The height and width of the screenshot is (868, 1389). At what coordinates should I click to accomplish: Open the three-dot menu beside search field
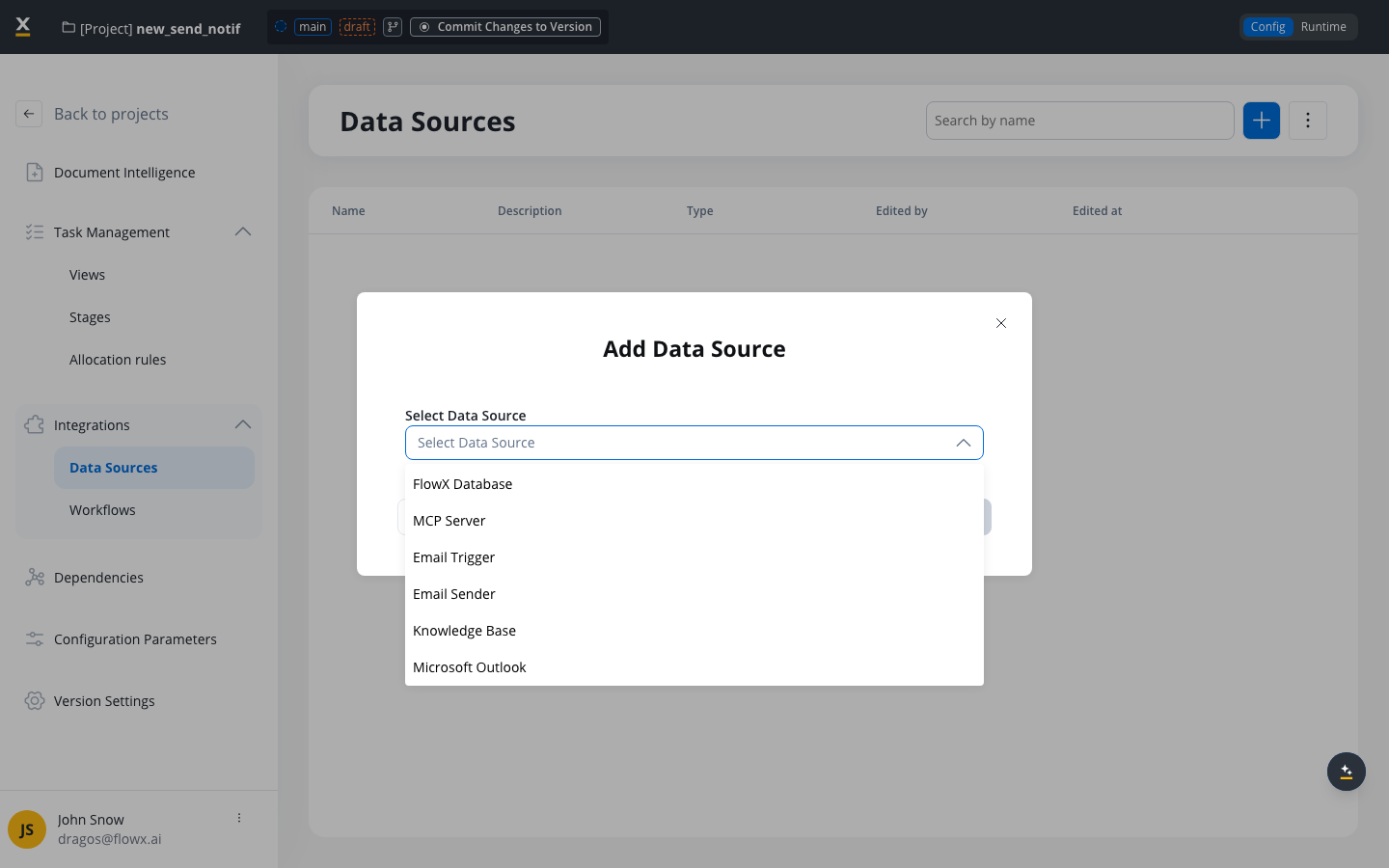(x=1308, y=121)
